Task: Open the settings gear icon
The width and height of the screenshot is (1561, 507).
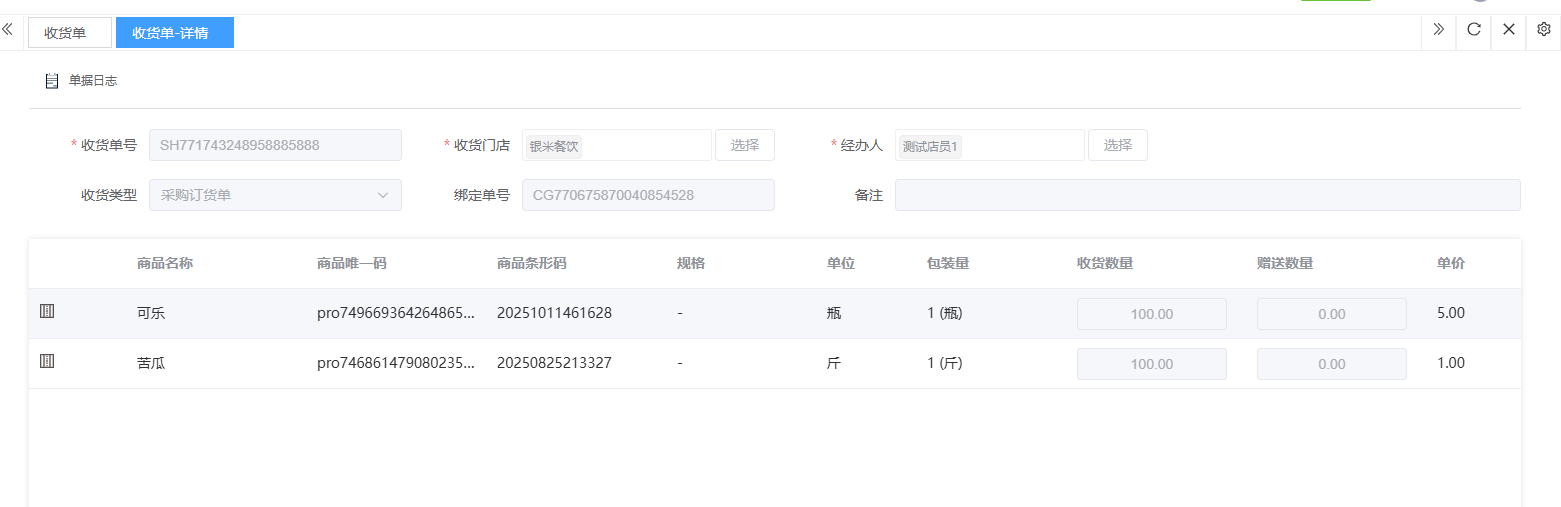Action: pos(1543,30)
